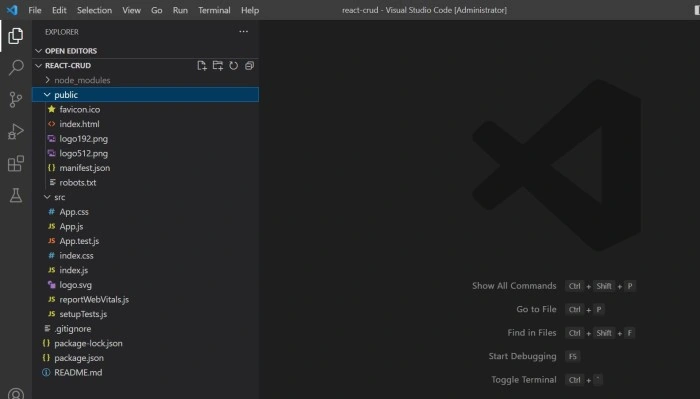Open the Run menu
Image resolution: width=700 pixels, height=399 pixels.
coord(180,10)
